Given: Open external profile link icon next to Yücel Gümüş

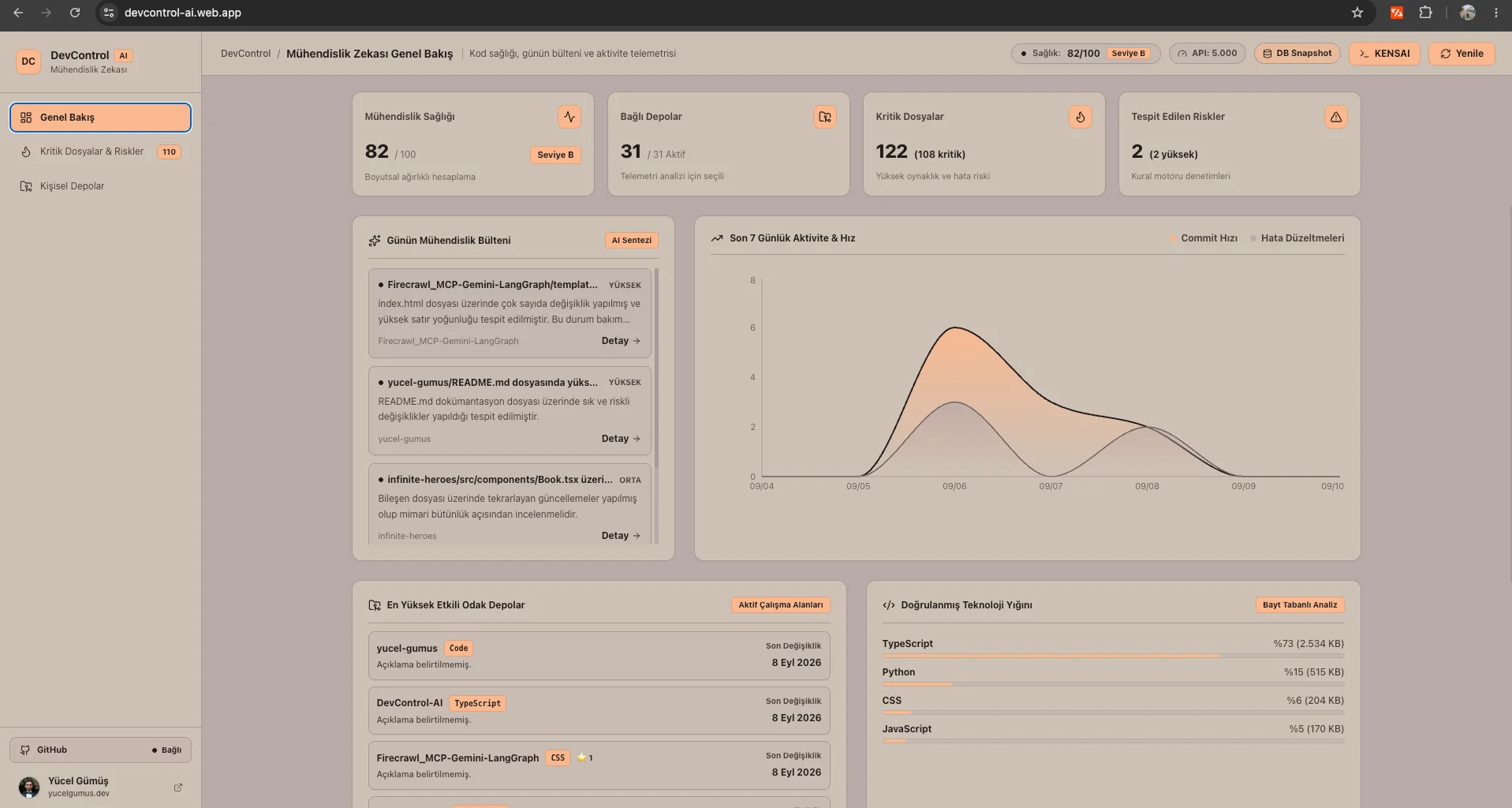Looking at the screenshot, I should [x=178, y=787].
